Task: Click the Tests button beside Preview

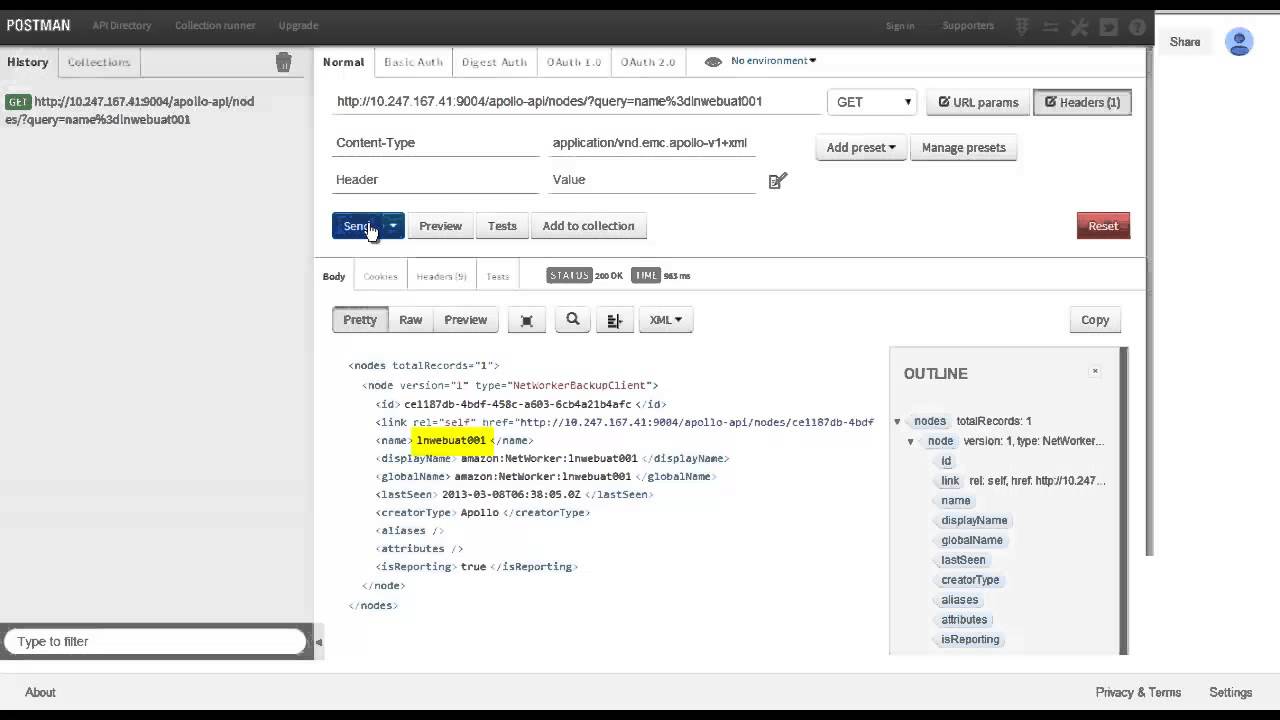Action: 502,226
